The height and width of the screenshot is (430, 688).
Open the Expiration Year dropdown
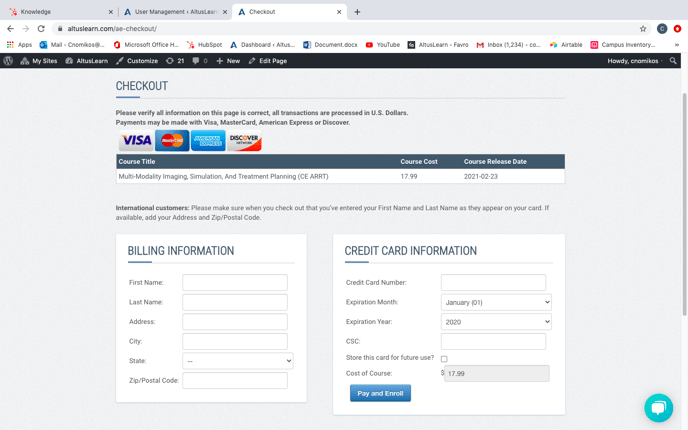tap(496, 322)
